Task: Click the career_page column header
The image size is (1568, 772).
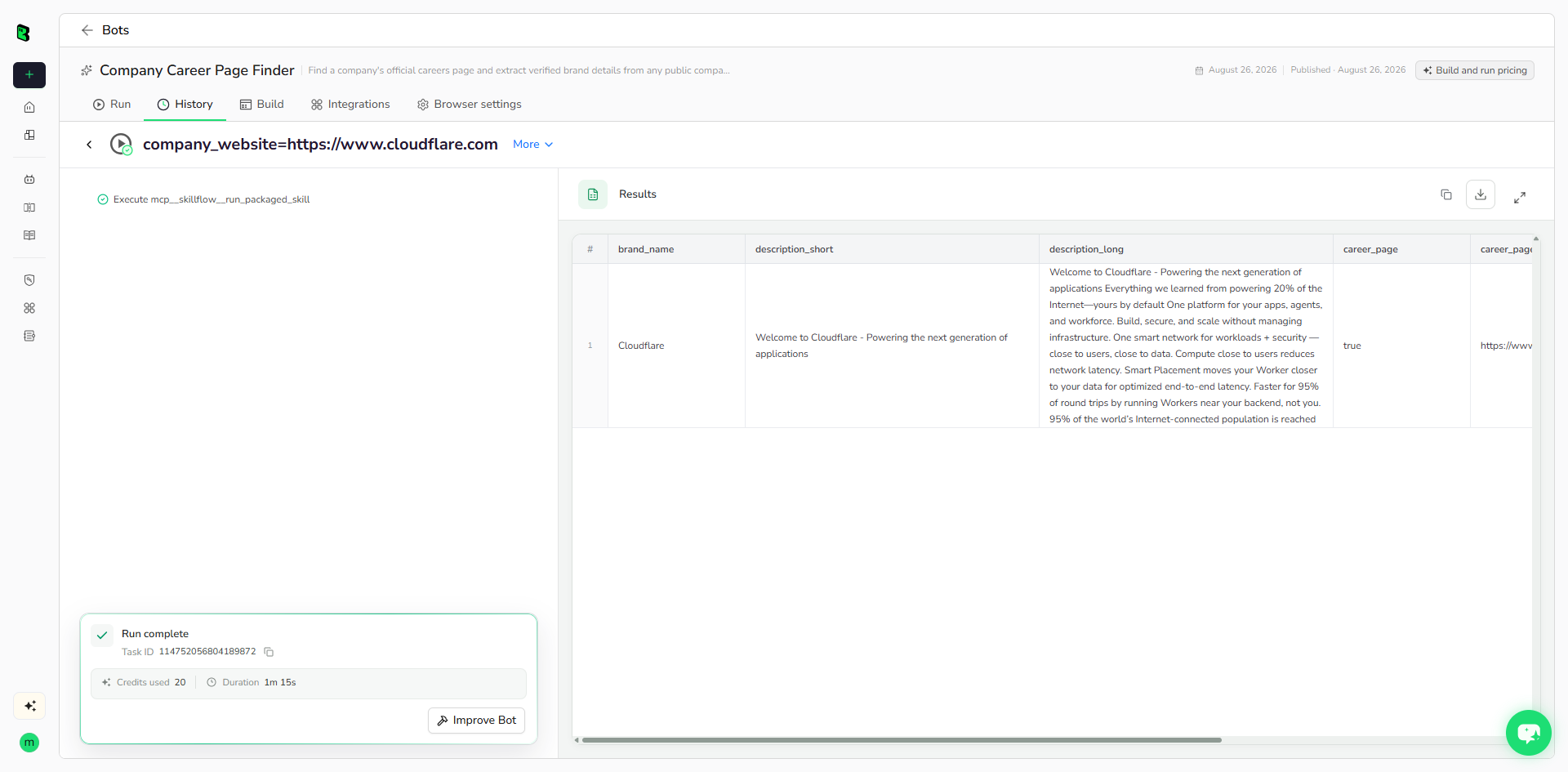Action: point(1401,249)
